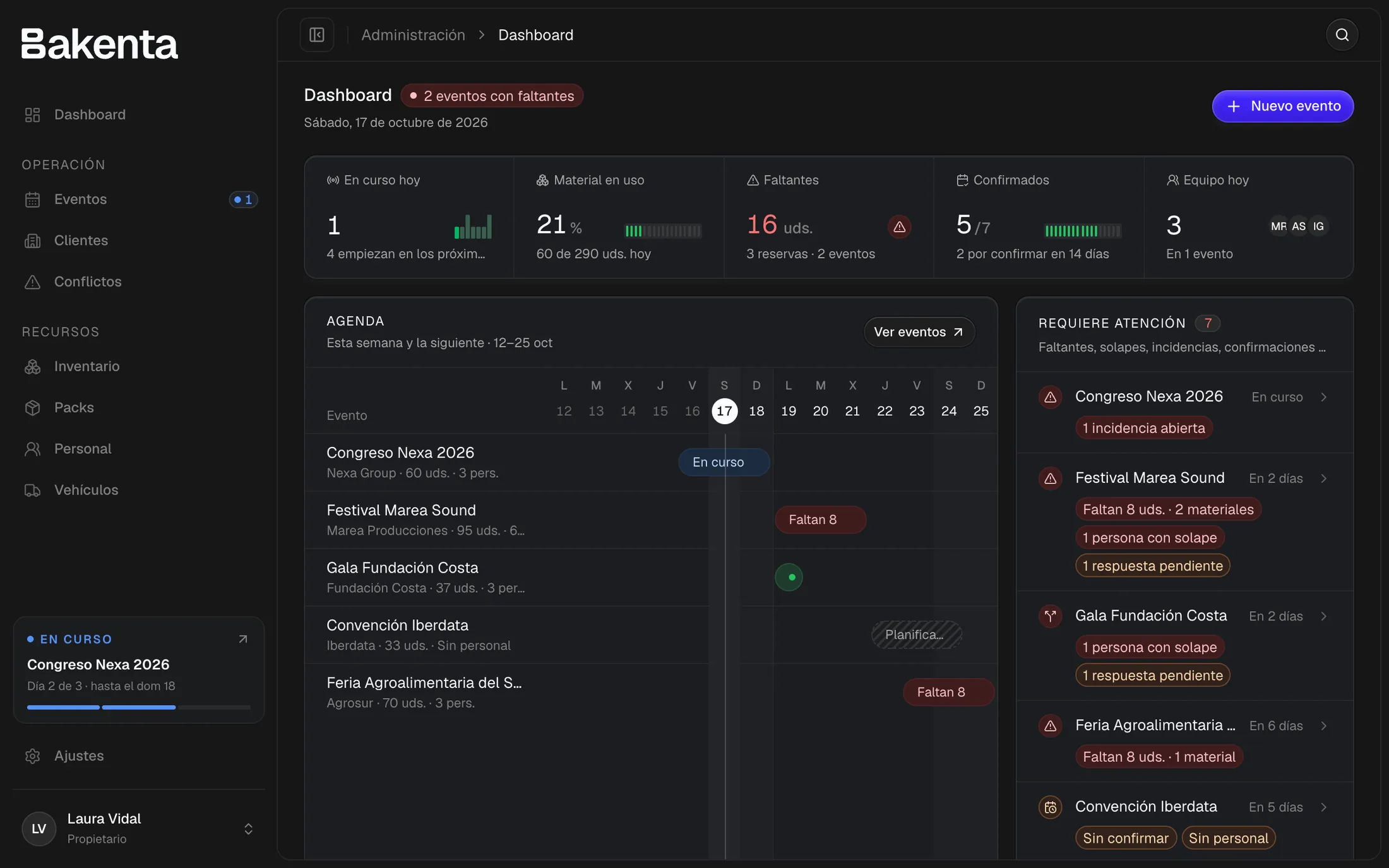Click the Personal people icon
The image size is (1389, 868).
[x=32, y=449]
